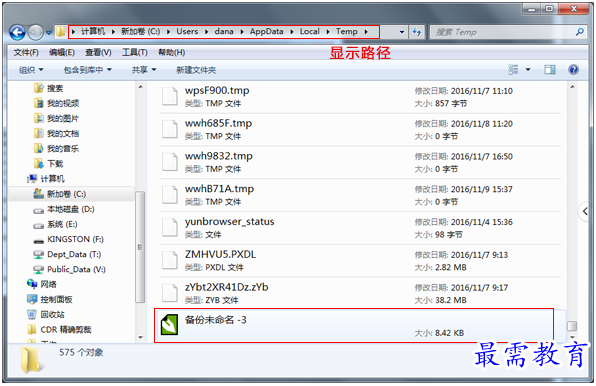
Task: Open the 查看(V) menu
Action: click(x=98, y=52)
